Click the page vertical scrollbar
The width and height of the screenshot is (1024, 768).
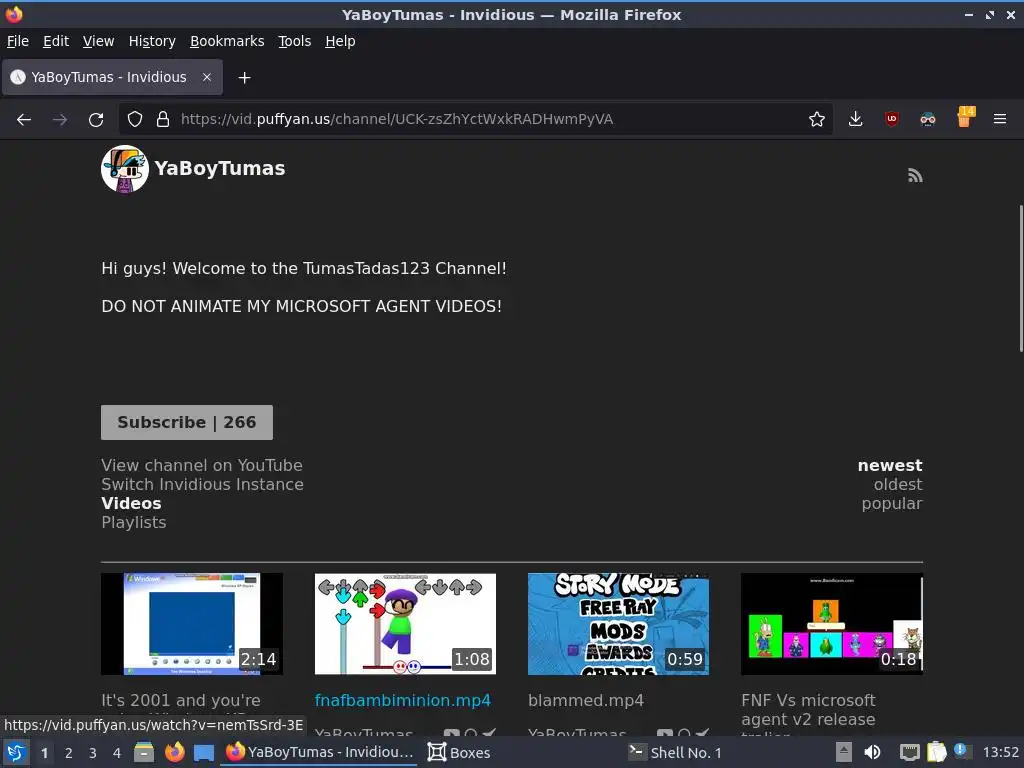tap(1021, 279)
